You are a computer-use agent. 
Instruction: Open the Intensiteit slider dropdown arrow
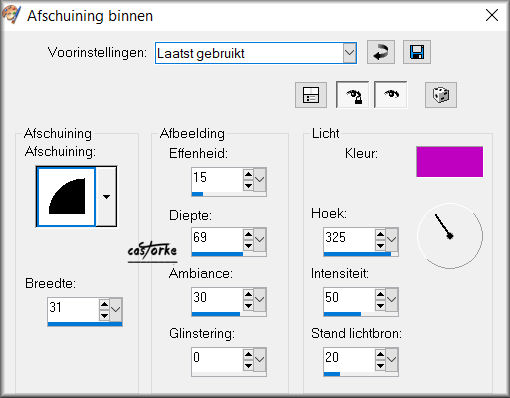pos(391,299)
